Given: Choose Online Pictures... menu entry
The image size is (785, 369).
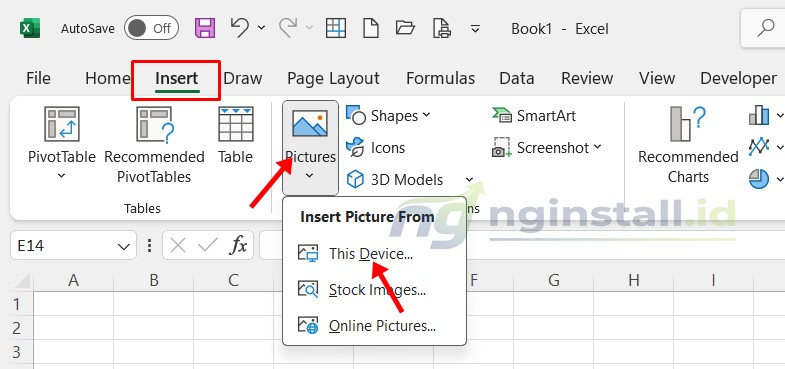Looking at the screenshot, I should coord(374,326).
